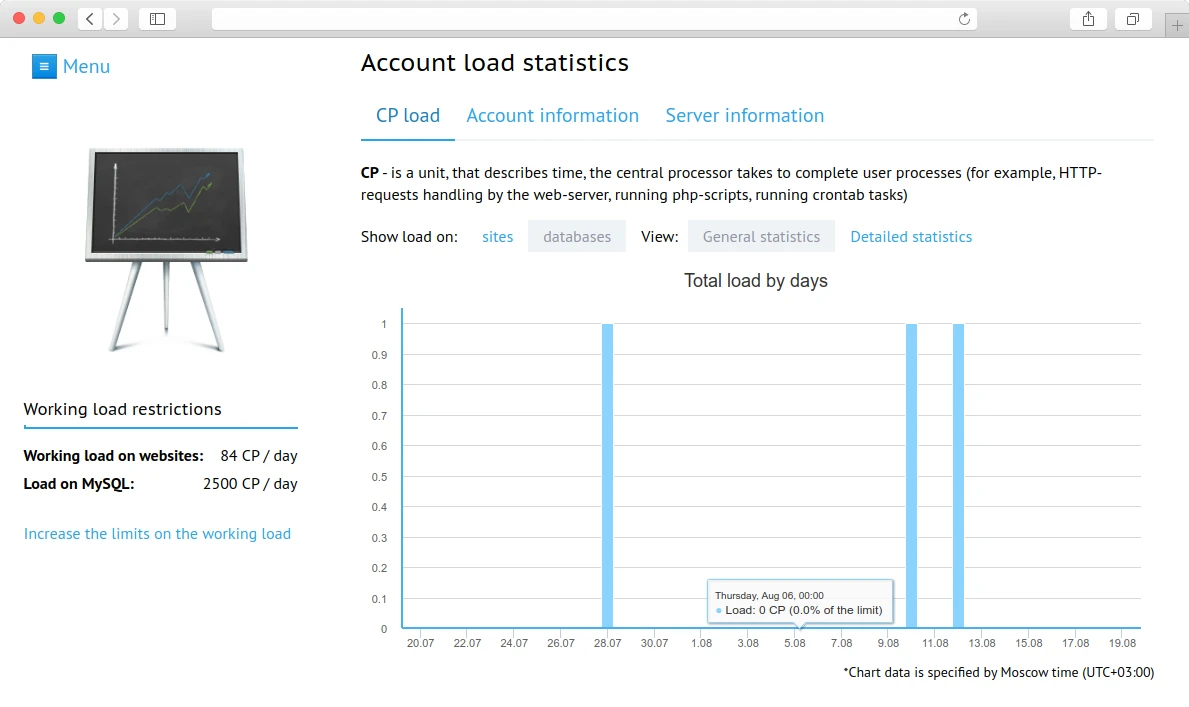The width and height of the screenshot is (1189, 707).
Task: Click 'Increase the limits on the working load'
Action: point(157,533)
